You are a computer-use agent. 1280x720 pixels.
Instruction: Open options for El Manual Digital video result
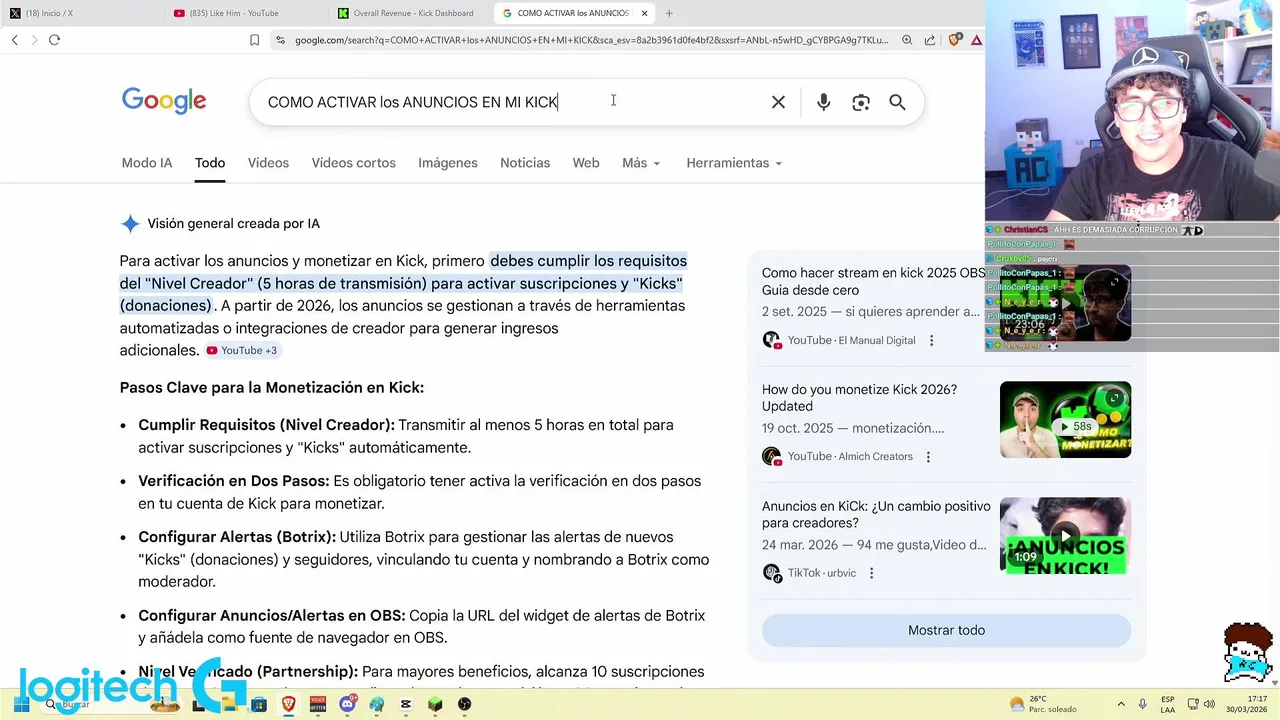coord(931,340)
